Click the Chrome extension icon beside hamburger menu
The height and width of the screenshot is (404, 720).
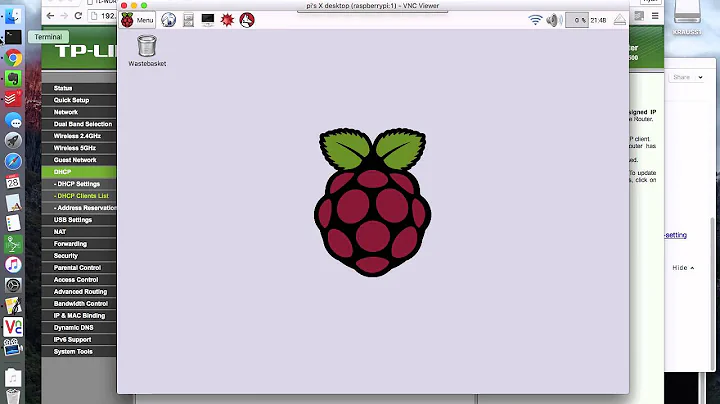click(639, 16)
